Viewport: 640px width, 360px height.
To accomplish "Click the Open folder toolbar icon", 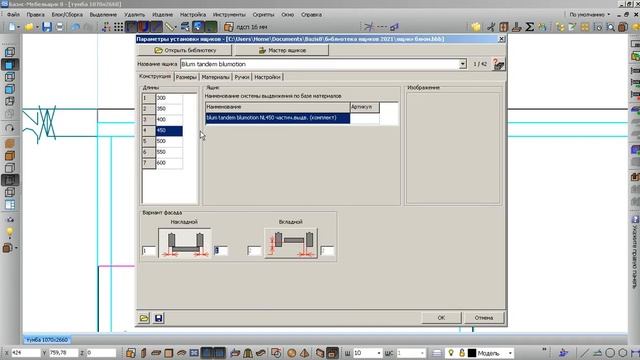I will click(x=29, y=27).
